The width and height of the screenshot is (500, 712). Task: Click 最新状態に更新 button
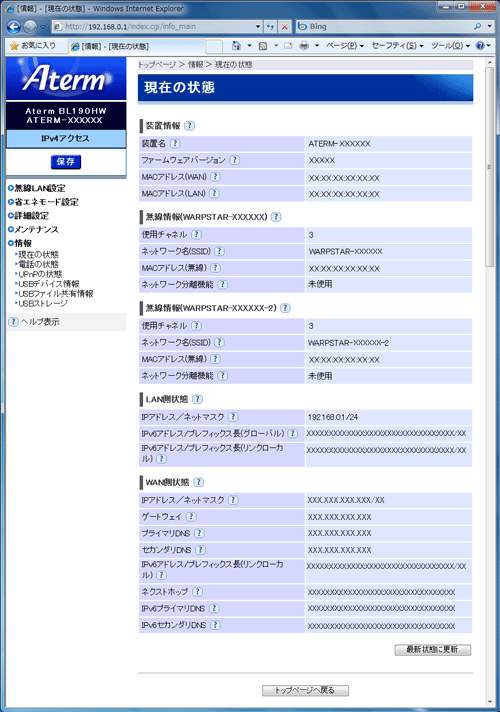click(x=432, y=650)
